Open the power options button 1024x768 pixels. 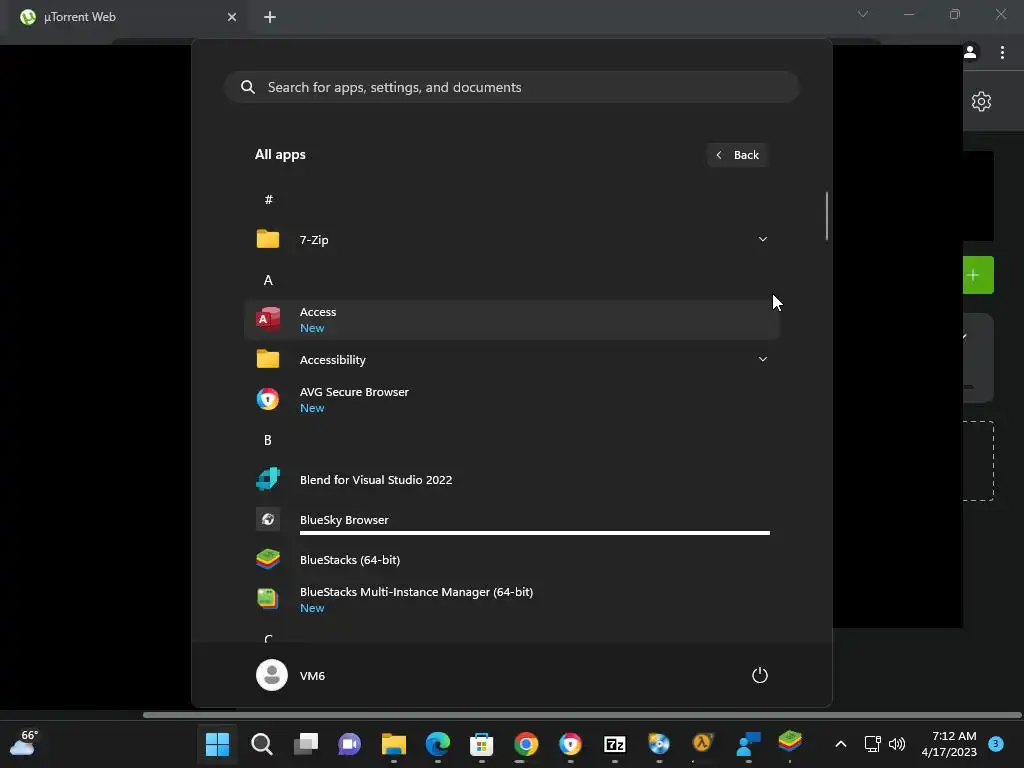tap(760, 675)
